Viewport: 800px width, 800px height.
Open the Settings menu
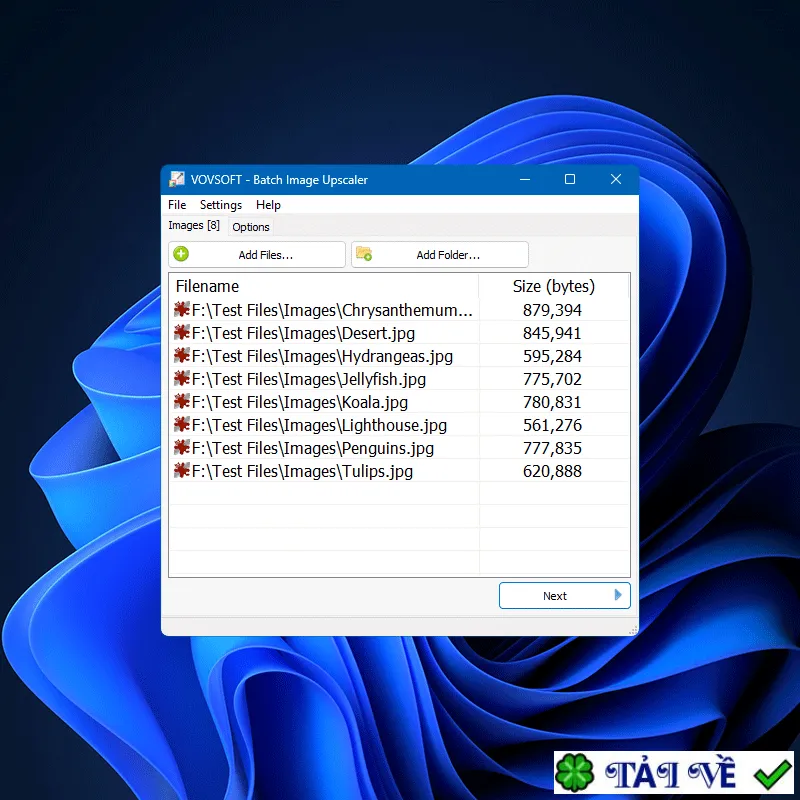(220, 205)
